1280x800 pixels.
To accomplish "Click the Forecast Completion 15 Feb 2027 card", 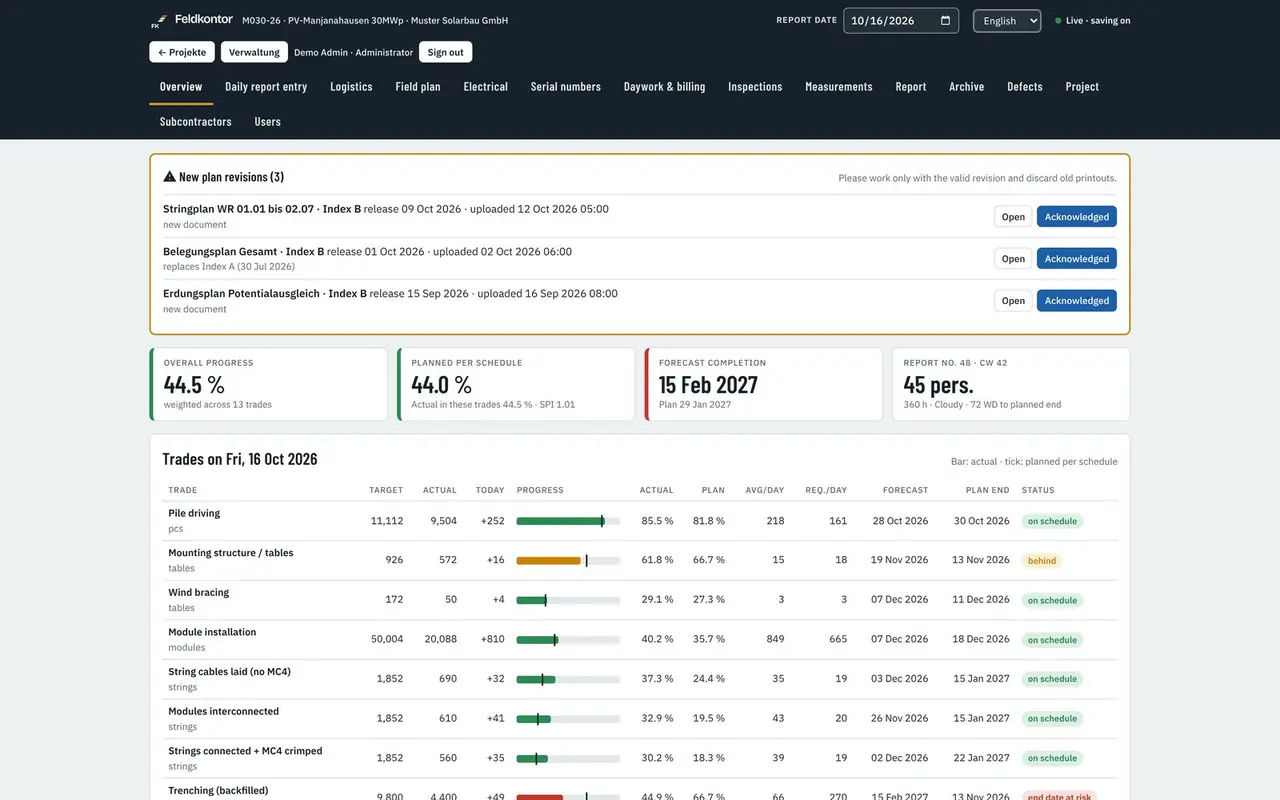I will click(x=763, y=384).
